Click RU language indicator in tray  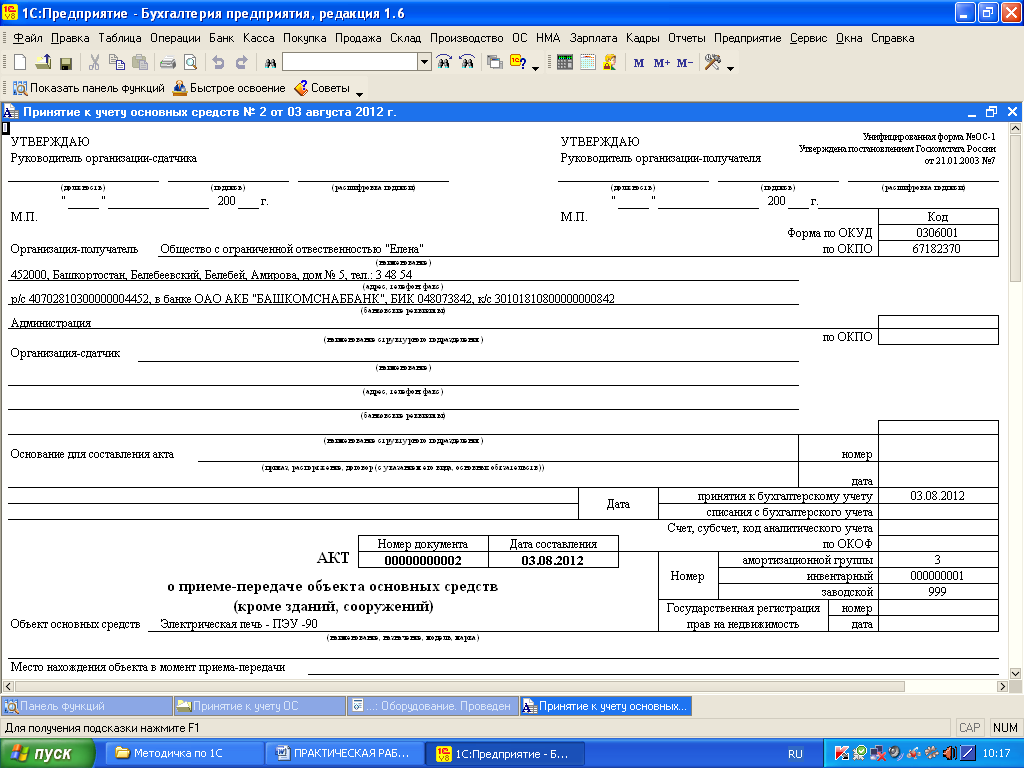795,754
